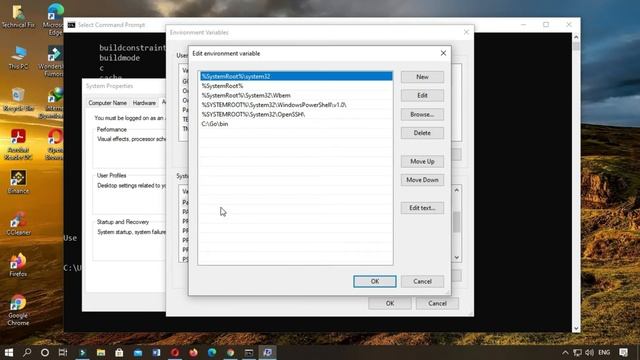The width and height of the screenshot is (640, 360).
Task: Open Google Chrome desktop shortcut
Action: point(18,310)
